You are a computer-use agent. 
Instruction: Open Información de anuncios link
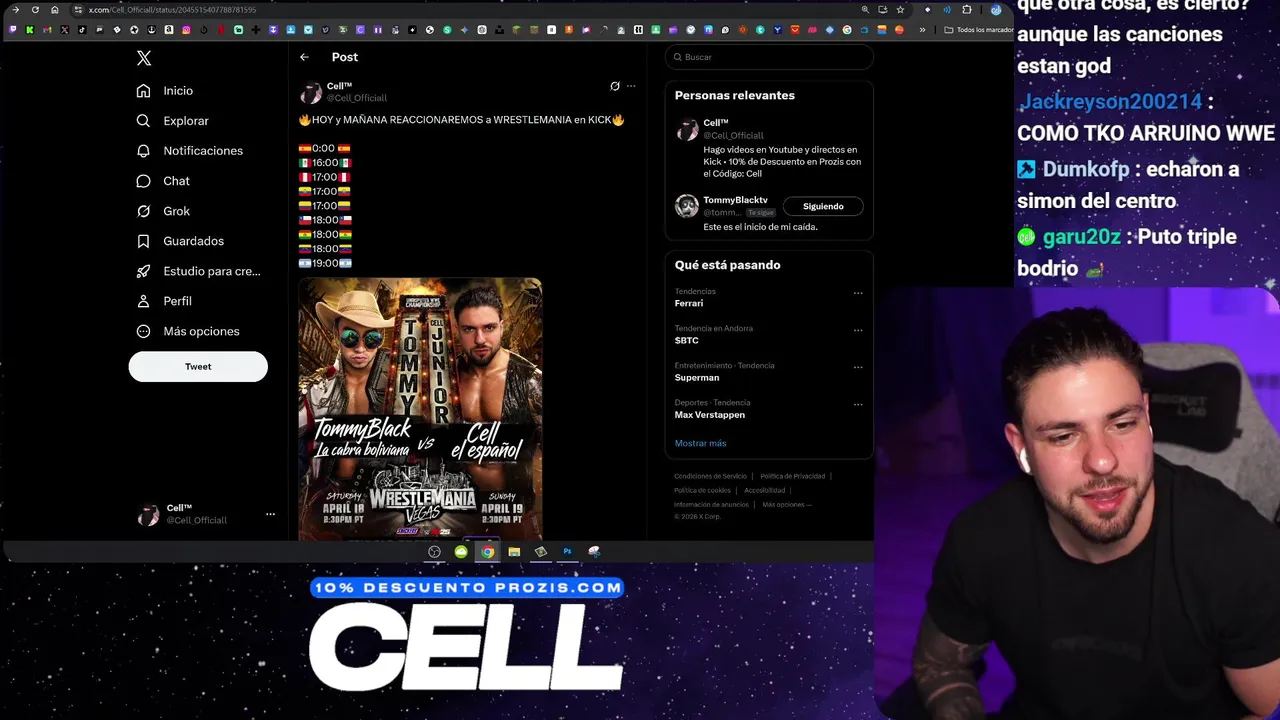click(712, 504)
